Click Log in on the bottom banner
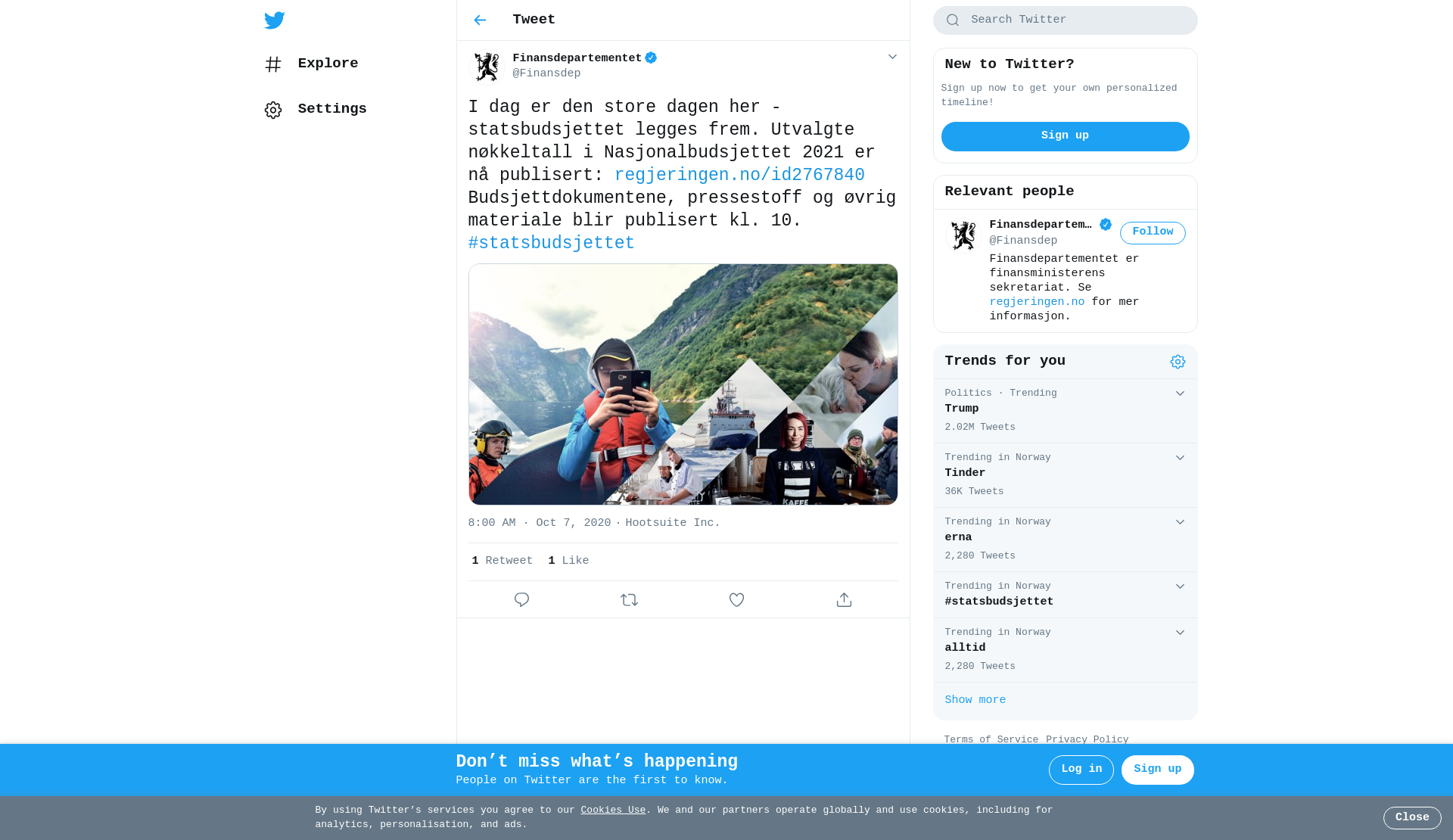This screenshot has width=1453, height=840. point(1081,770)
